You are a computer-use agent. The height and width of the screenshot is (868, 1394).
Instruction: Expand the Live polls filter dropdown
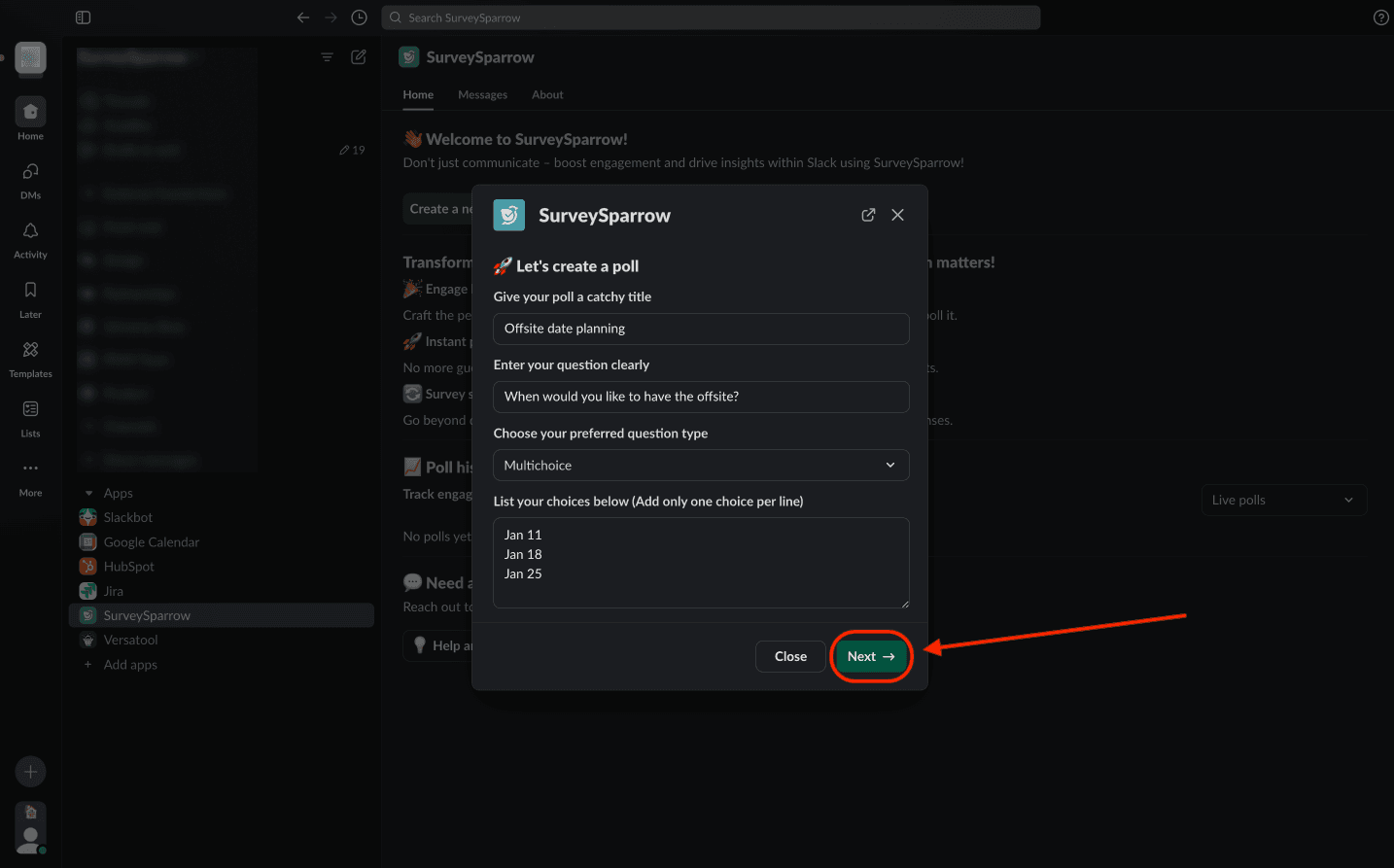tap(1282, 501)
